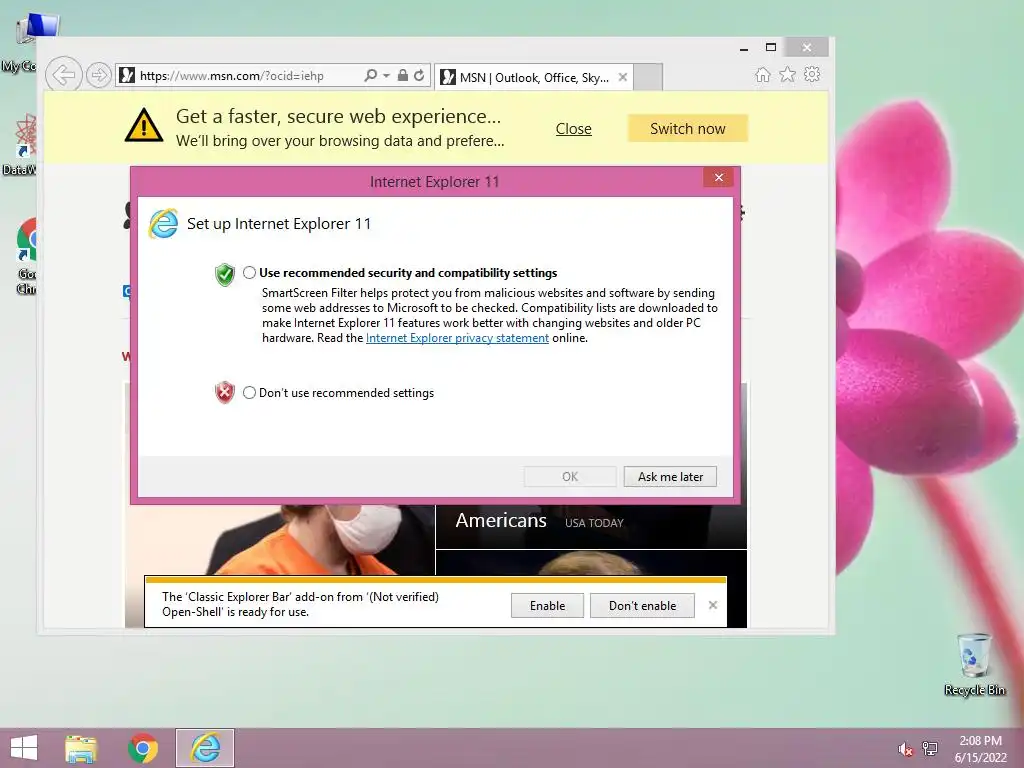
Task: Click the Close link in the yellow banner
Action: point(573,129)
